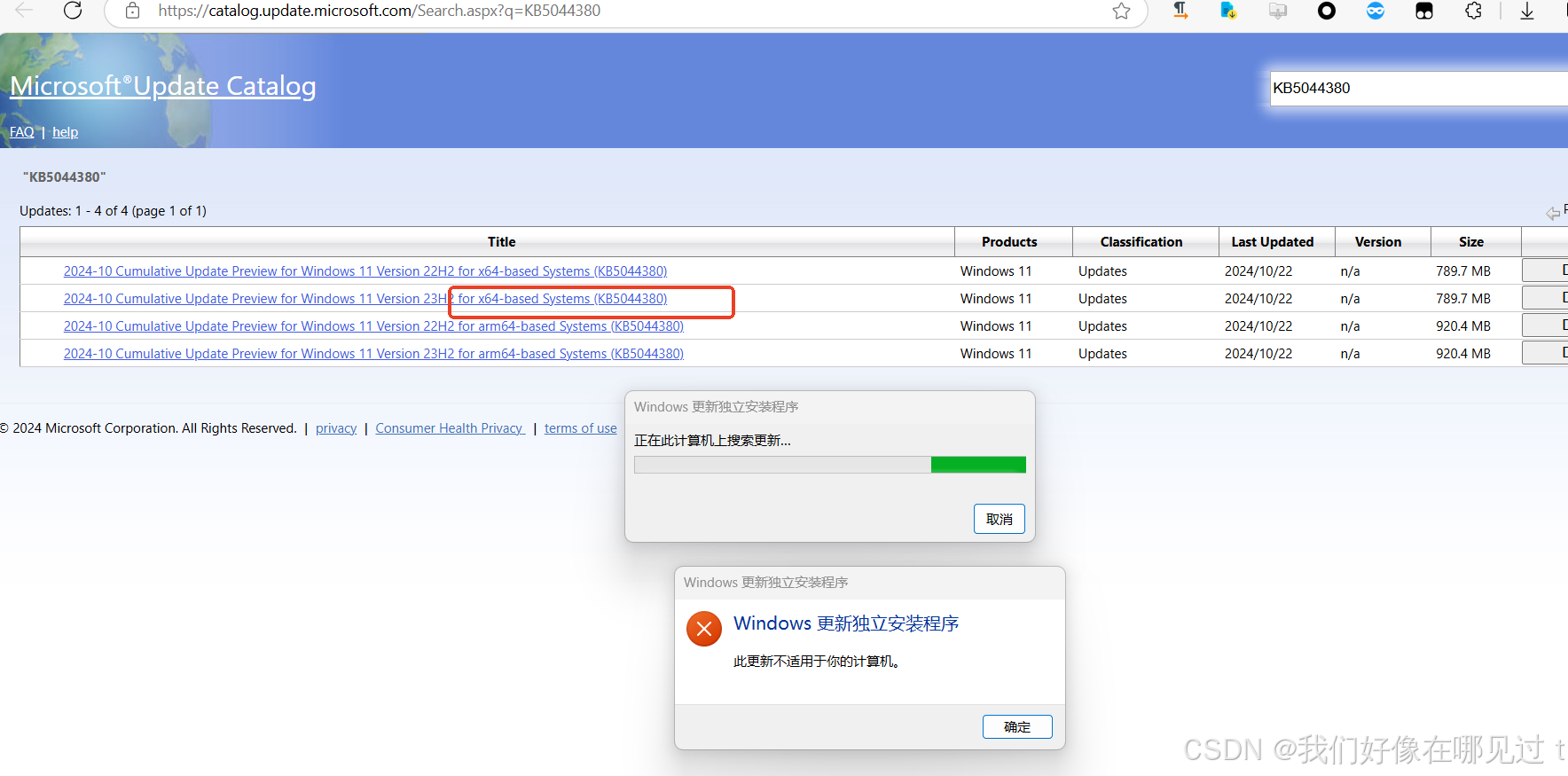This screenshot has height=776, width=1568.
Task: Open the Consumer Health Privacy link
Action: pyautogui.click(x=450, y=428)
